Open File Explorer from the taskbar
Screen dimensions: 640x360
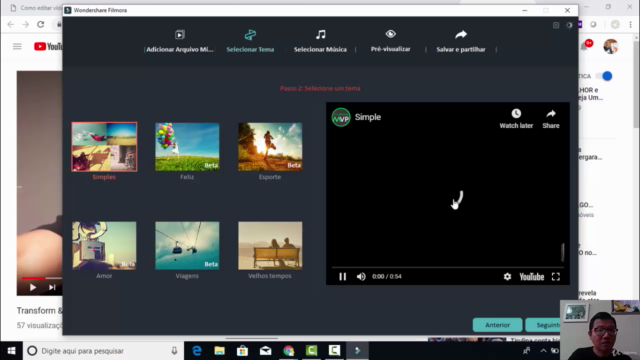click(x=220, y=351)
